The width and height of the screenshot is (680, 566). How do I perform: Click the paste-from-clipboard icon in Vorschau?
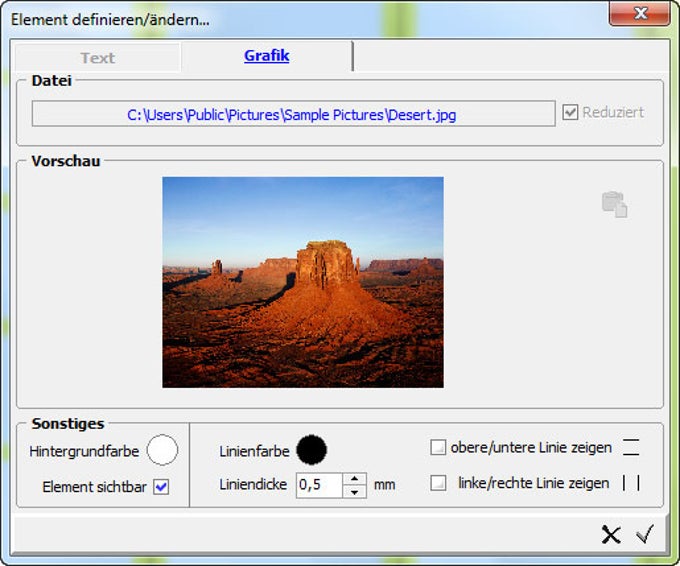[x=615, y=204]
